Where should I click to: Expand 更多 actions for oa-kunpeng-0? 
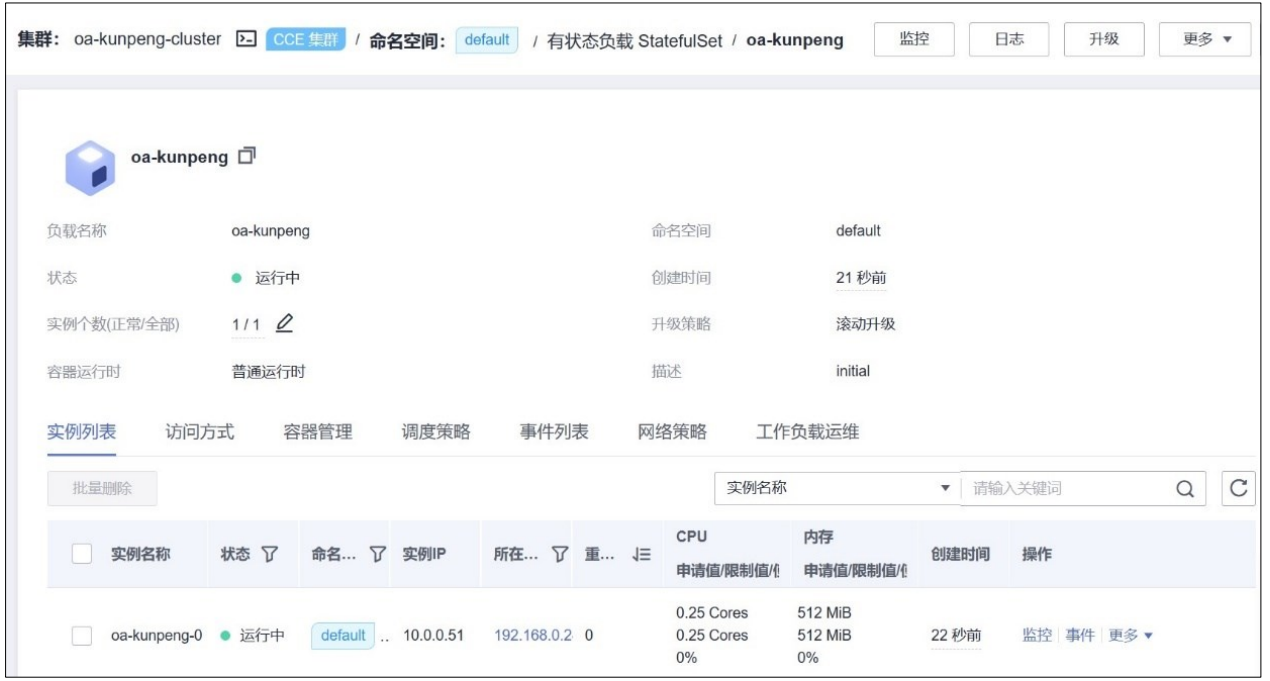pos(1131,635)
